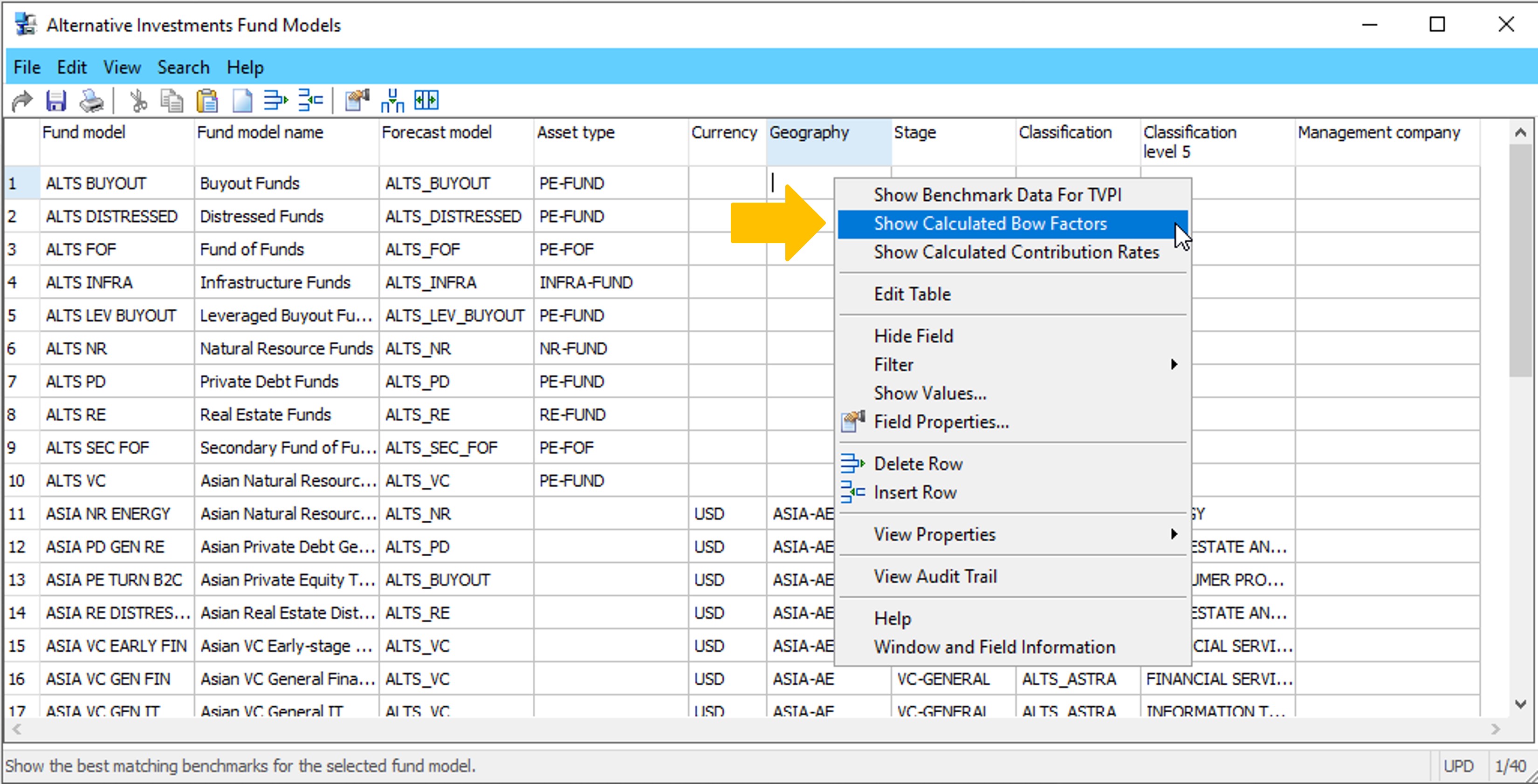1538x784 pixels.
Task: Open the Edit menu
Action: 72,68
